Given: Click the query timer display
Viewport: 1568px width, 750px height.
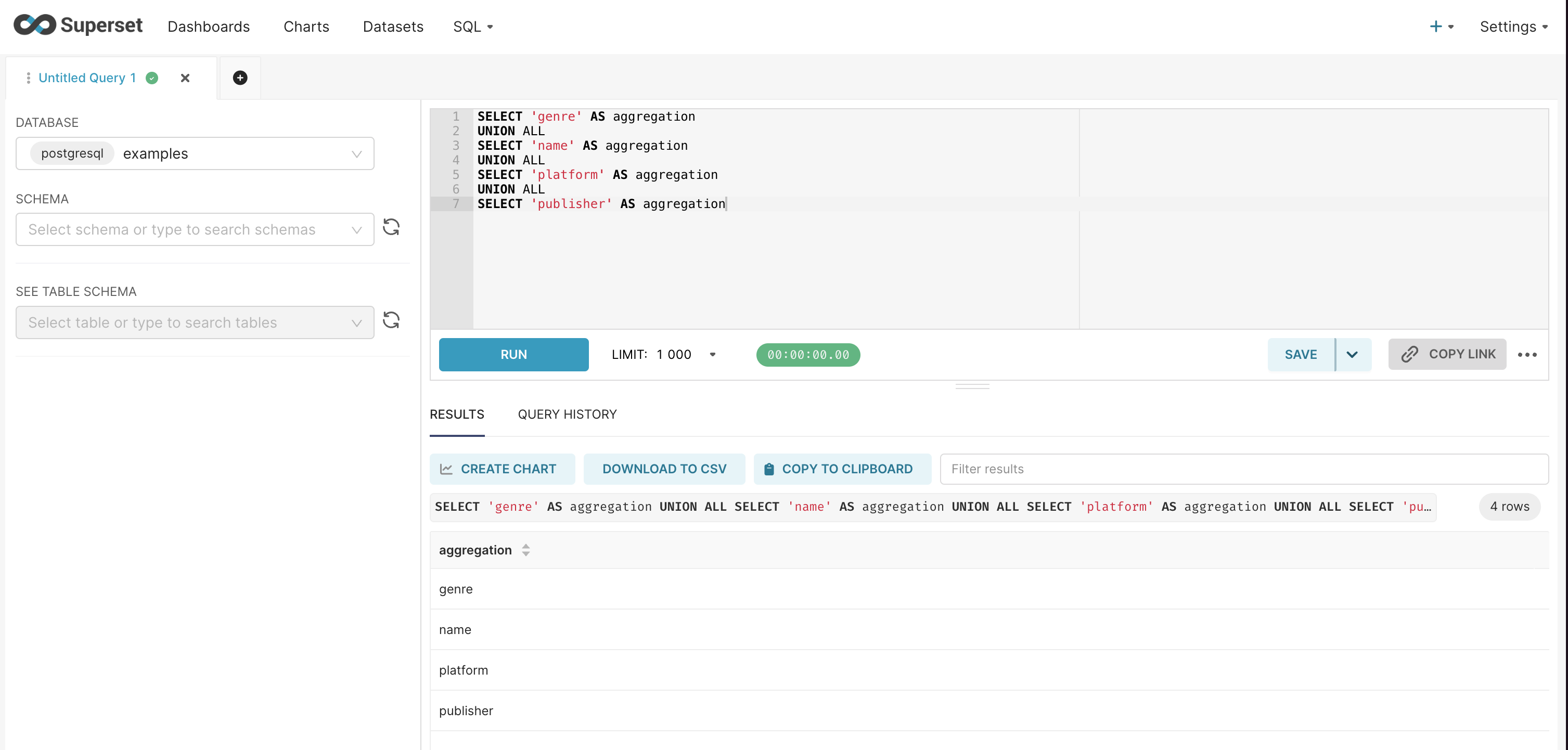Looking at the screenshot, I should click(x=807, y=354).
